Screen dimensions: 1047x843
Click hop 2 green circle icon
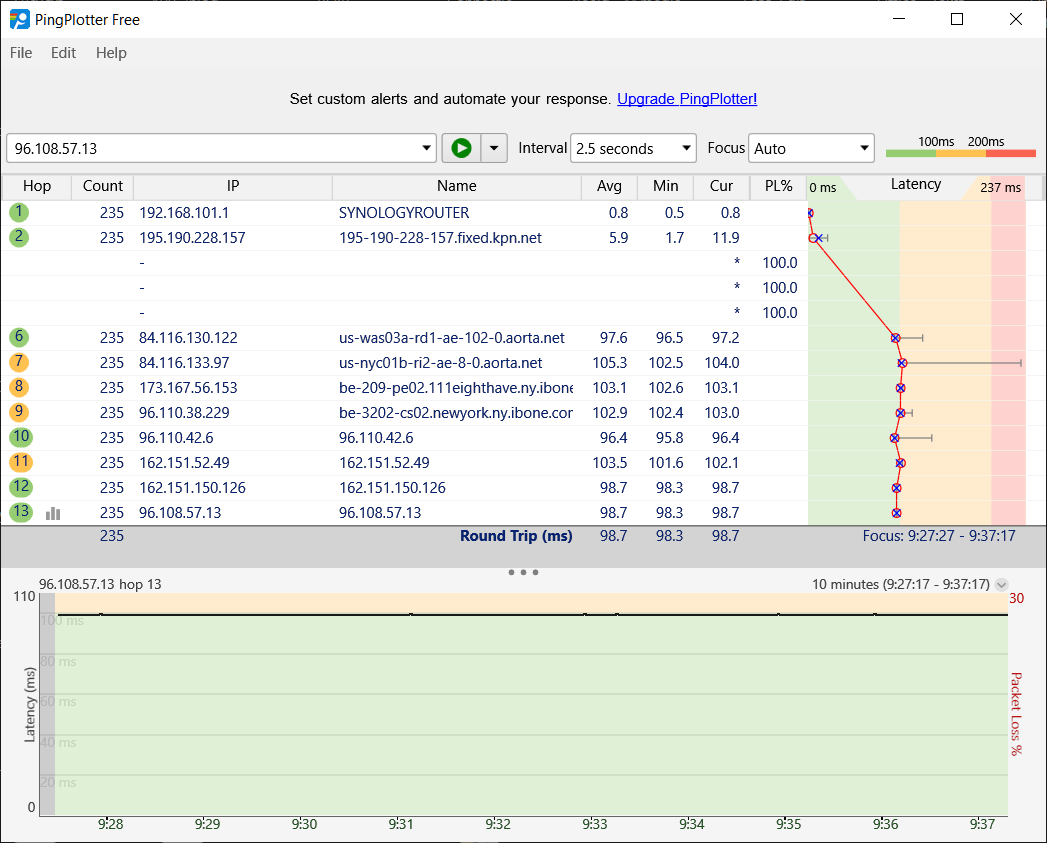[x=20, y=237]
